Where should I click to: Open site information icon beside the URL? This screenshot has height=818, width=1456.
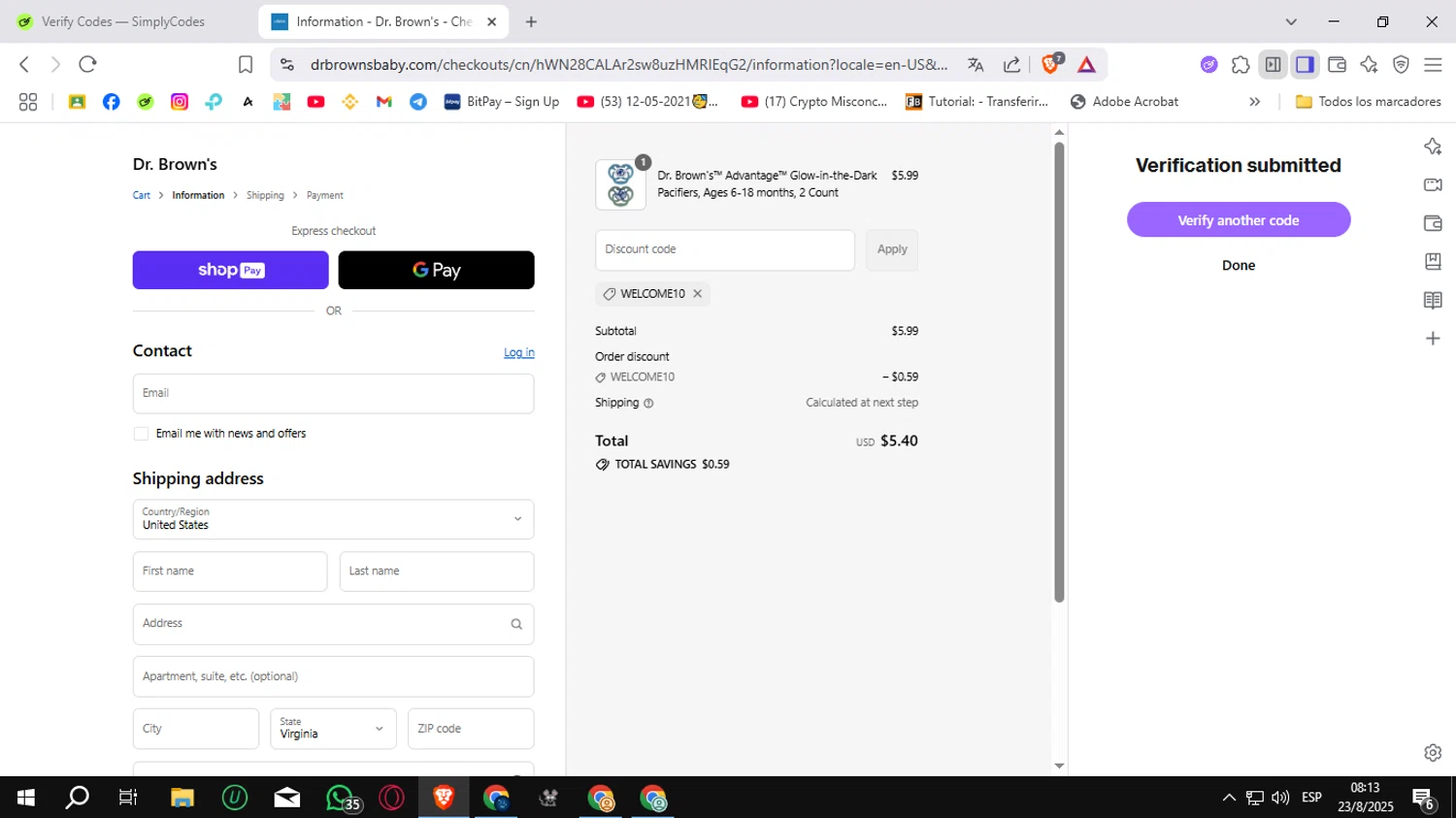coord(286,64)
